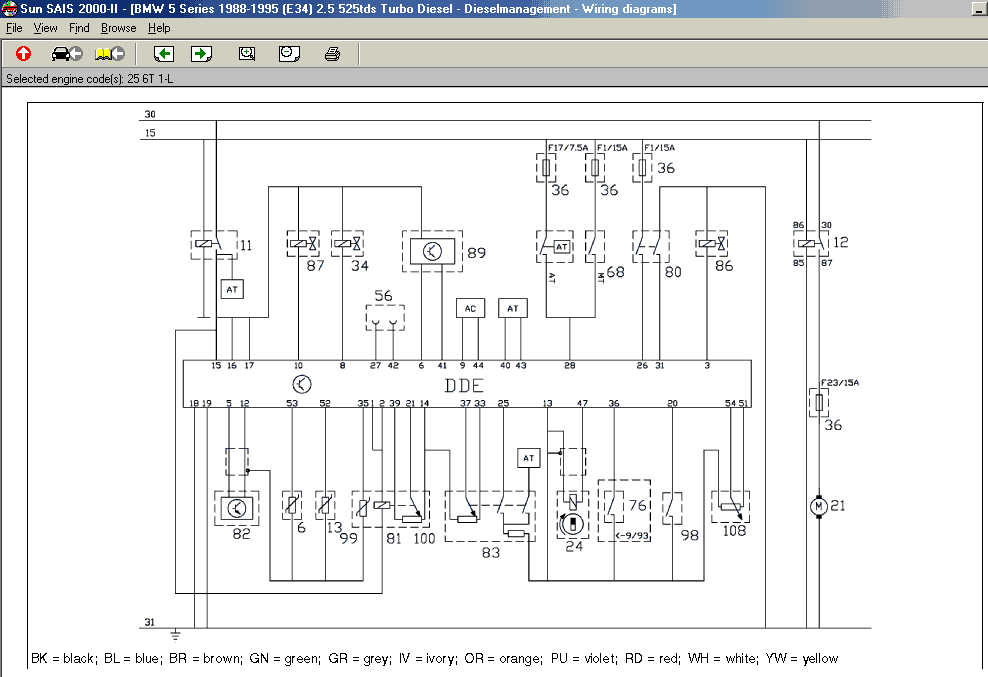Click relay terminal label 85
The image size is (988, 677).
(x=798, y=263)
